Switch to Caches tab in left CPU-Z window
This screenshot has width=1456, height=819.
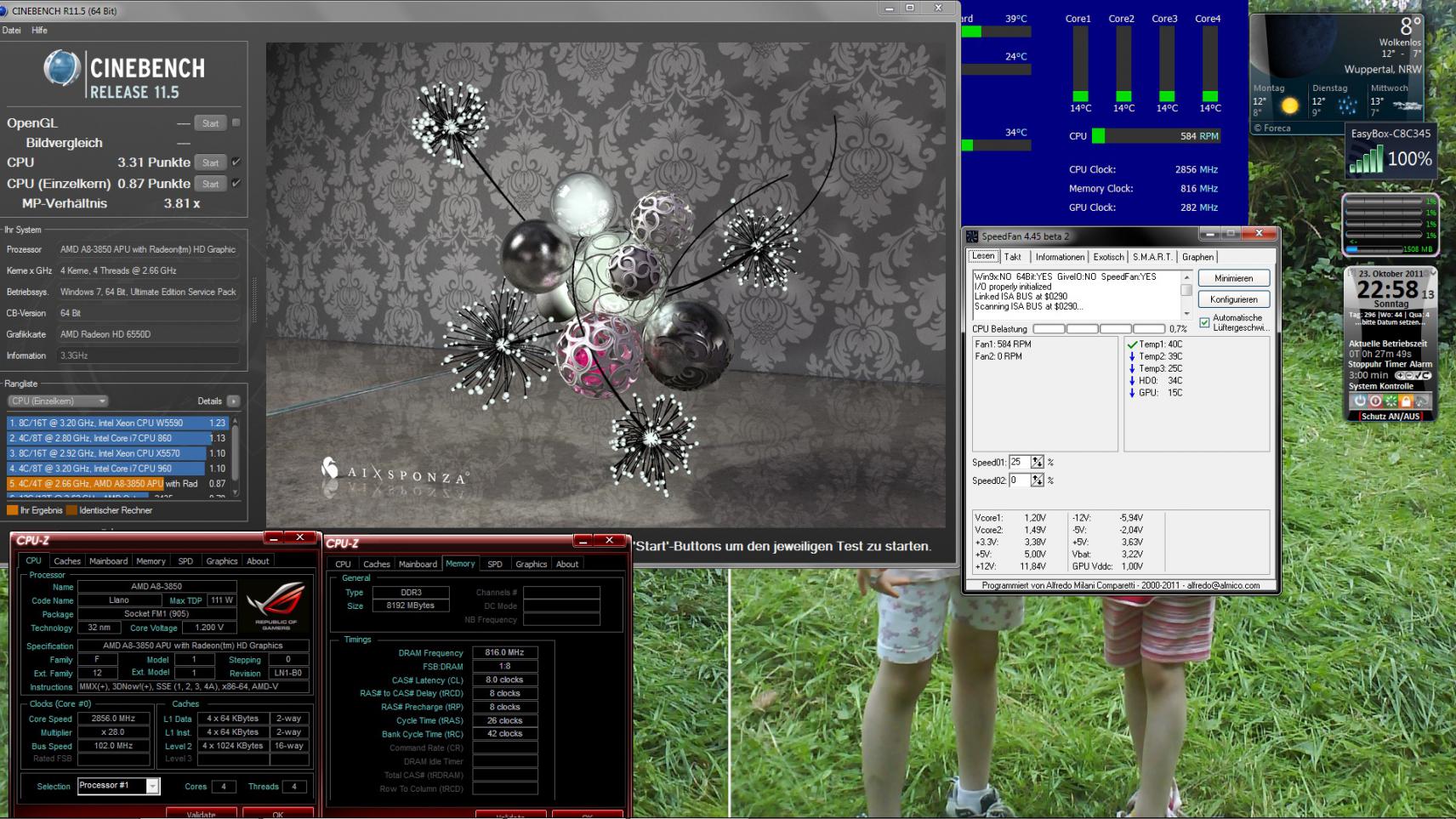pos(67,561)
